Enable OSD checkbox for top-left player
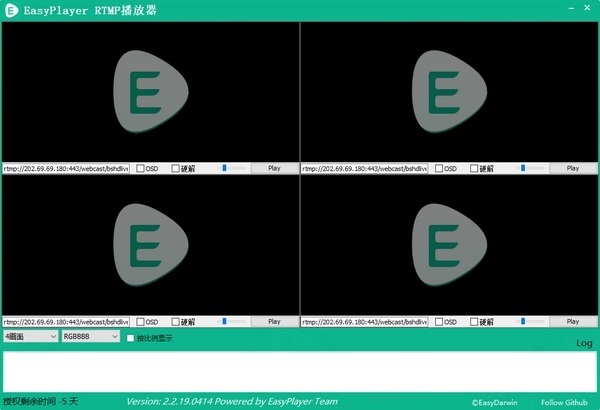 pyautogui.click(x=141, y=169)
